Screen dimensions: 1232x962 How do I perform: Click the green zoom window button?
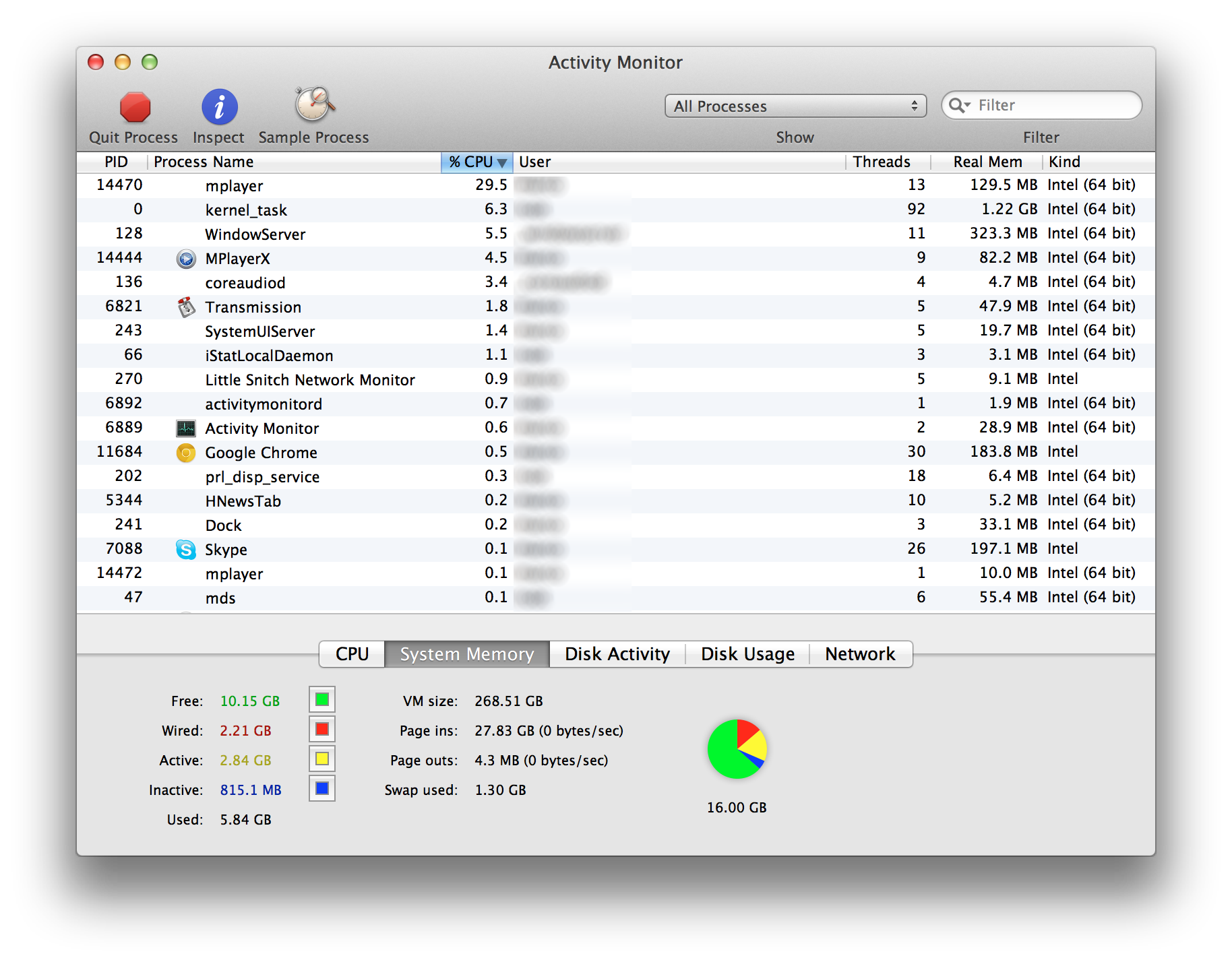click(150, 62)
